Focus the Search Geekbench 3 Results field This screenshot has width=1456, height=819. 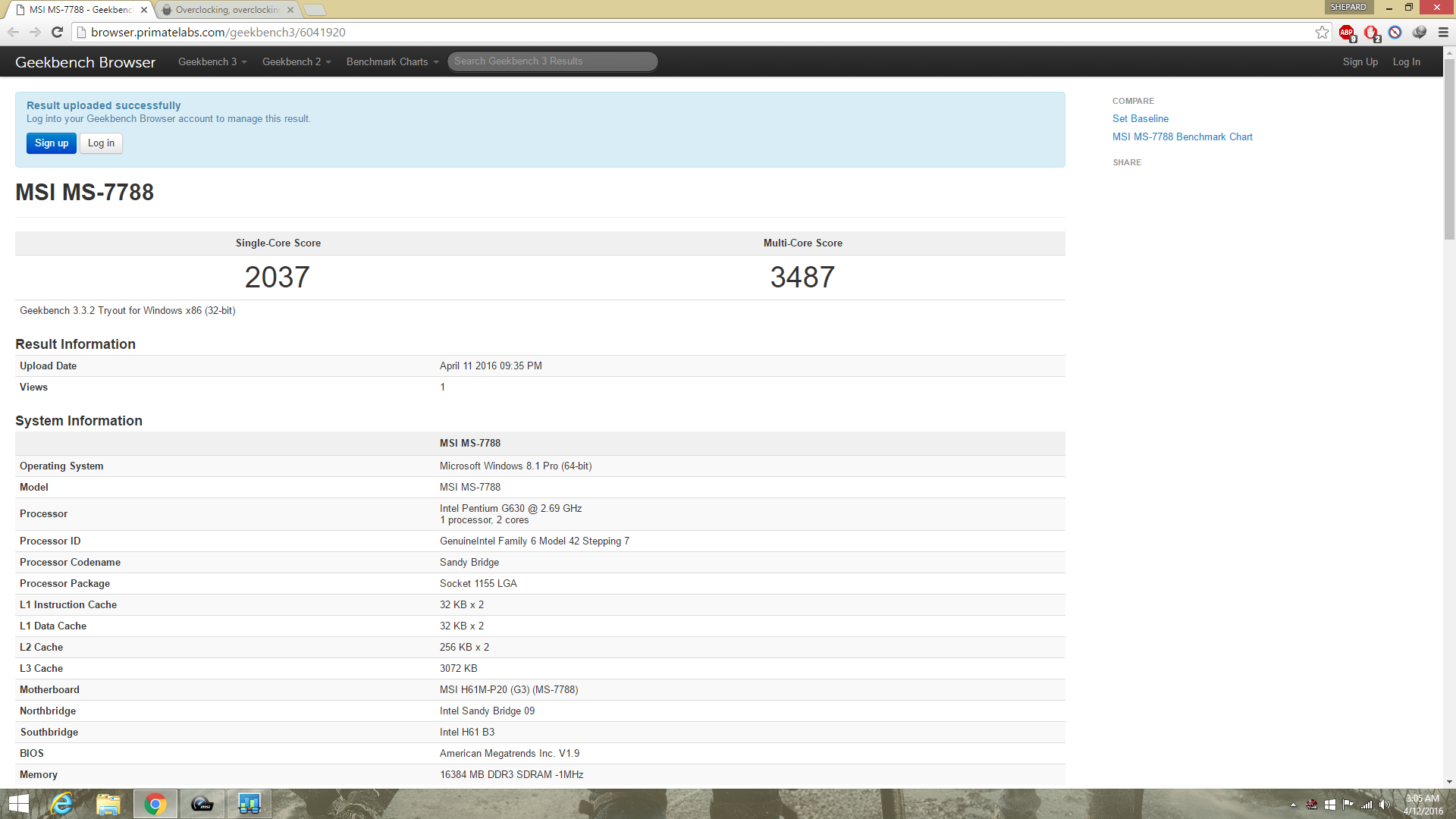pyautogui.click(x=552, y=61)
